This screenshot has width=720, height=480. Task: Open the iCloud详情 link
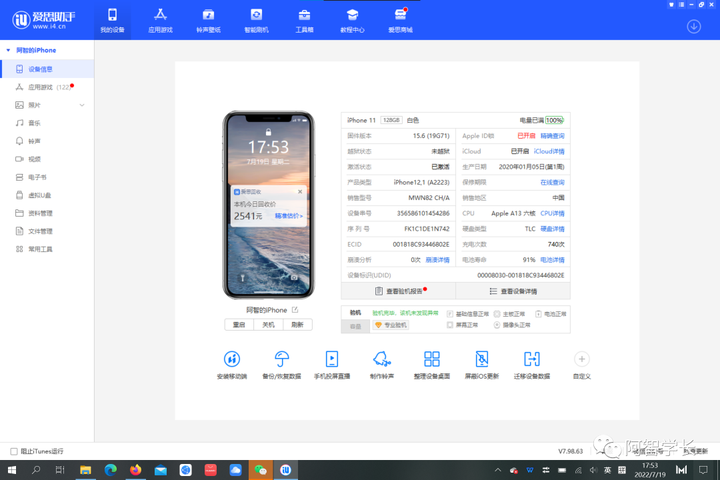point(549,151)
